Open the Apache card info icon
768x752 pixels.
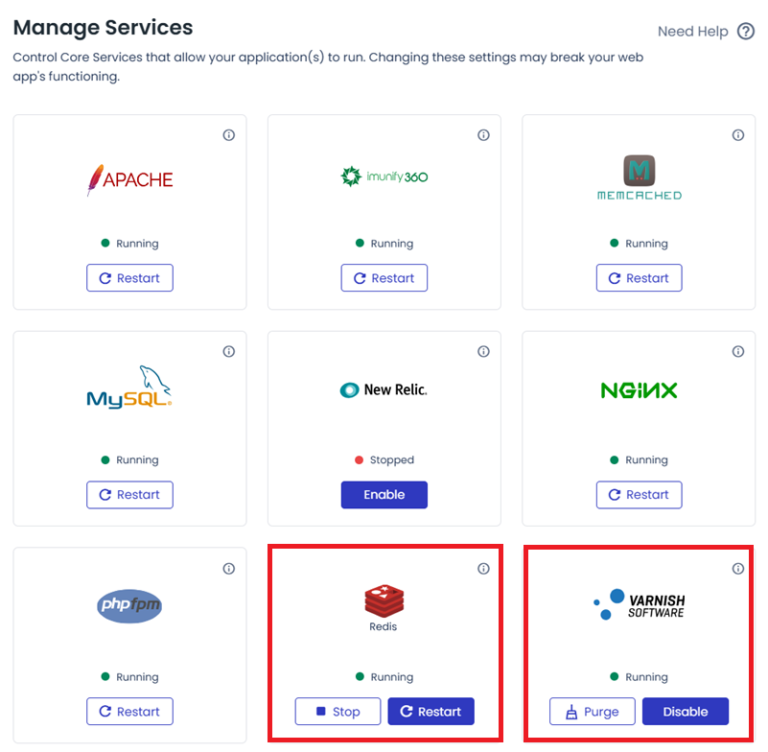[229, 135]
